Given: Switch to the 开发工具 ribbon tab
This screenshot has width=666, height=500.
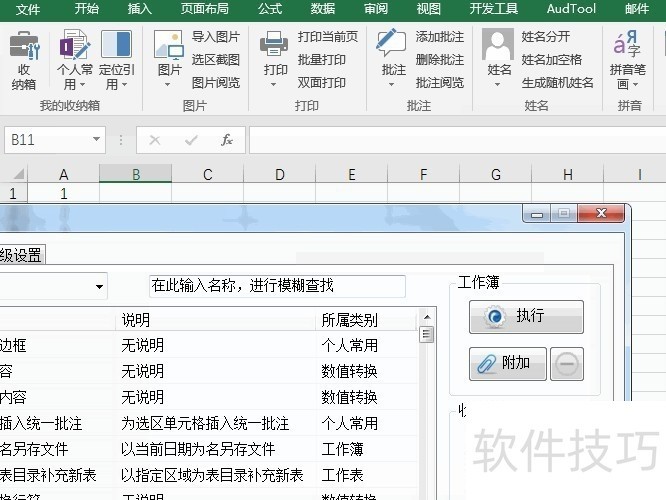Looking at the screenshot, I should [494, 9].
